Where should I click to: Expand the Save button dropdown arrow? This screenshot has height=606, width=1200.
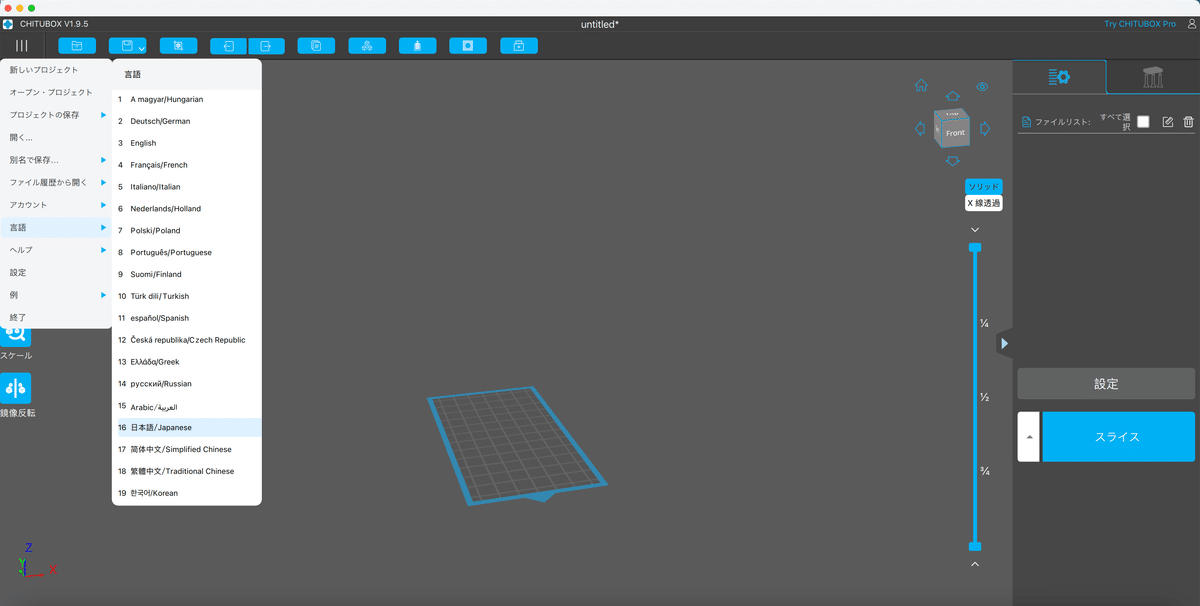coord(143,46)
